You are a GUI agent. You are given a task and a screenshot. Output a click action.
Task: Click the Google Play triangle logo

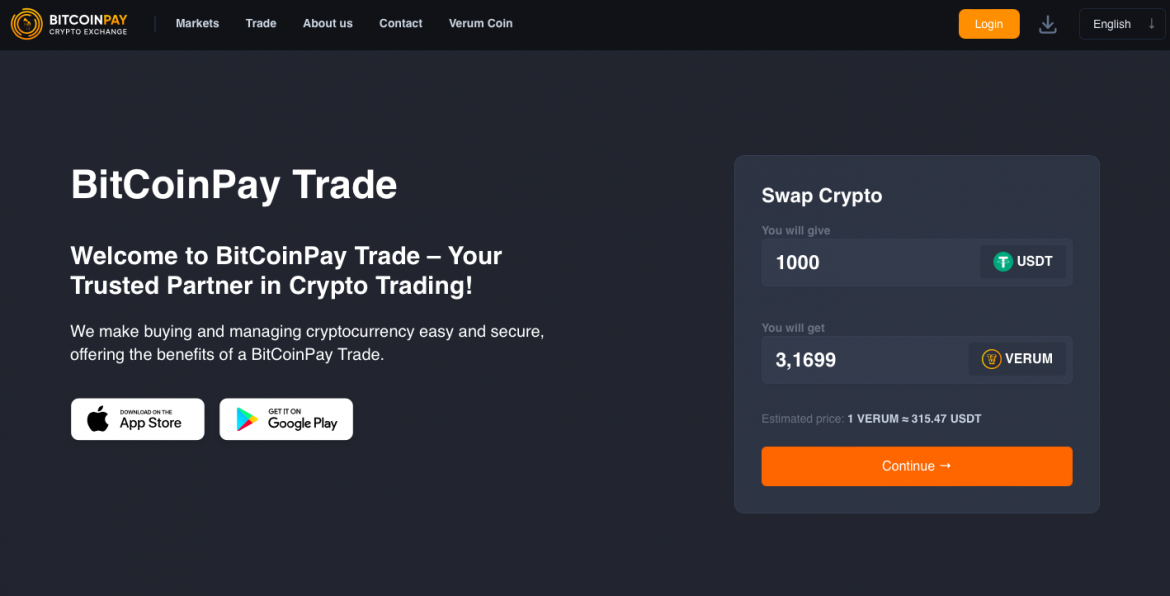coord(246,420)
